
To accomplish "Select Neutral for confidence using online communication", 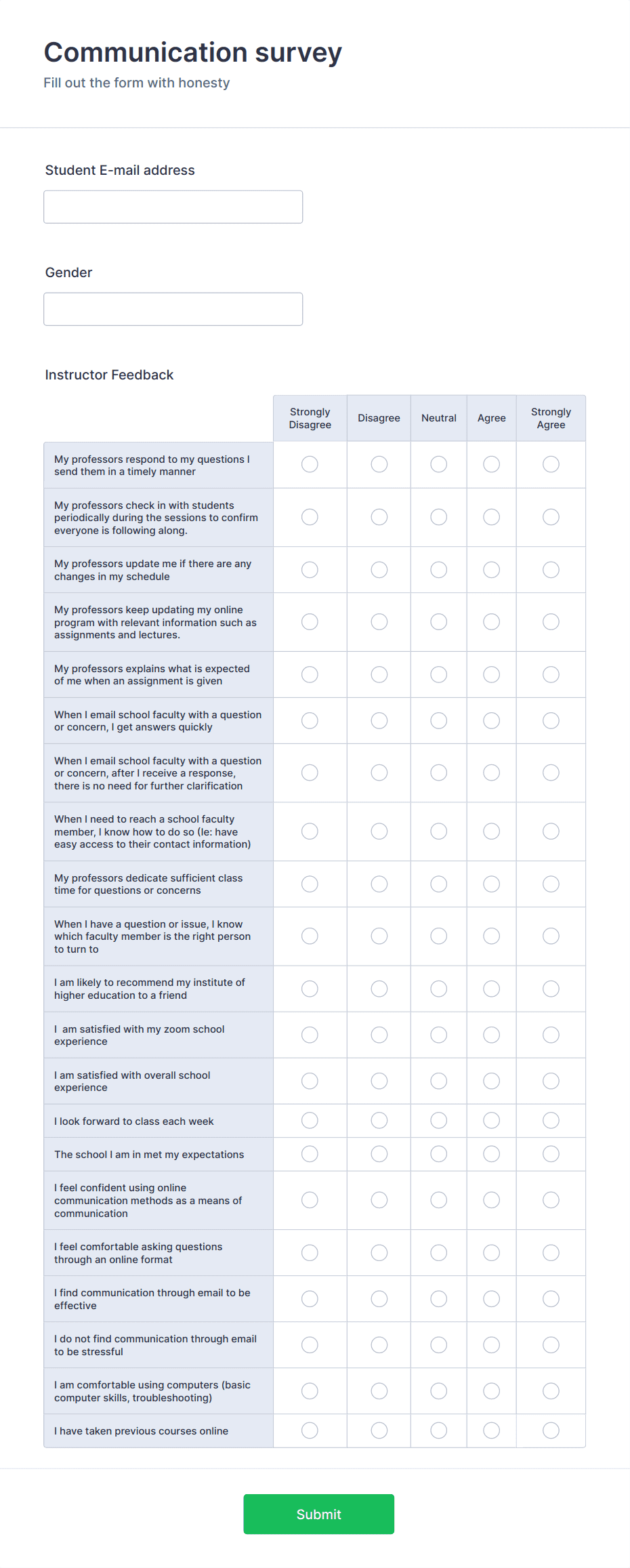I will [439, 1200].
